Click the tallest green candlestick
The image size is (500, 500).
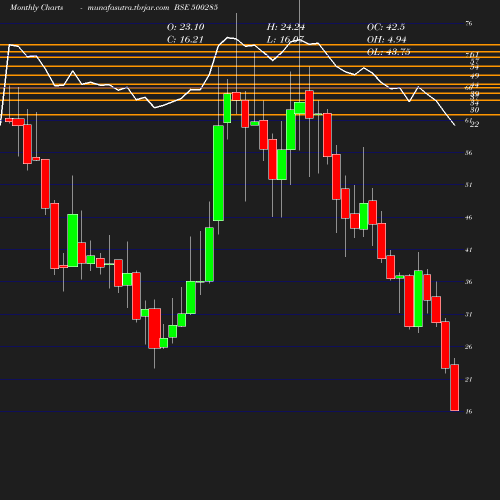pyautogui.click(x=218, y=173)
